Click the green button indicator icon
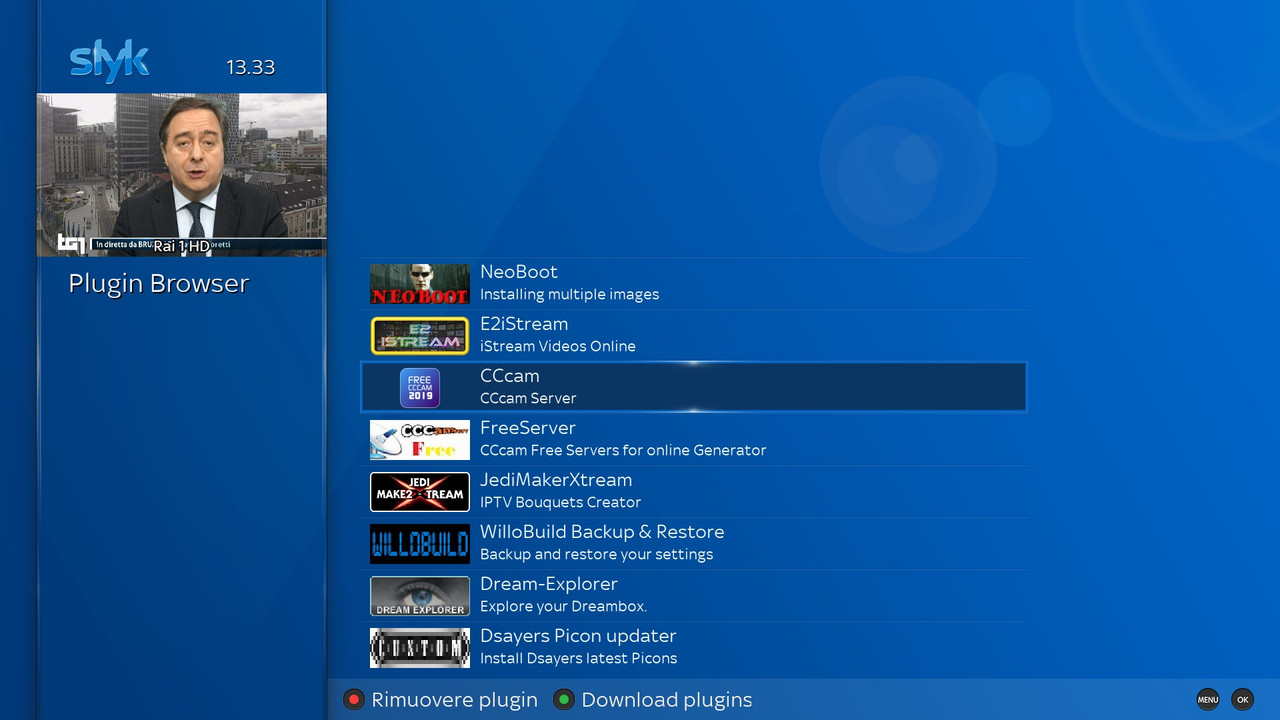Viewport: 1280px width, 720px height. [x=564, y=700]
